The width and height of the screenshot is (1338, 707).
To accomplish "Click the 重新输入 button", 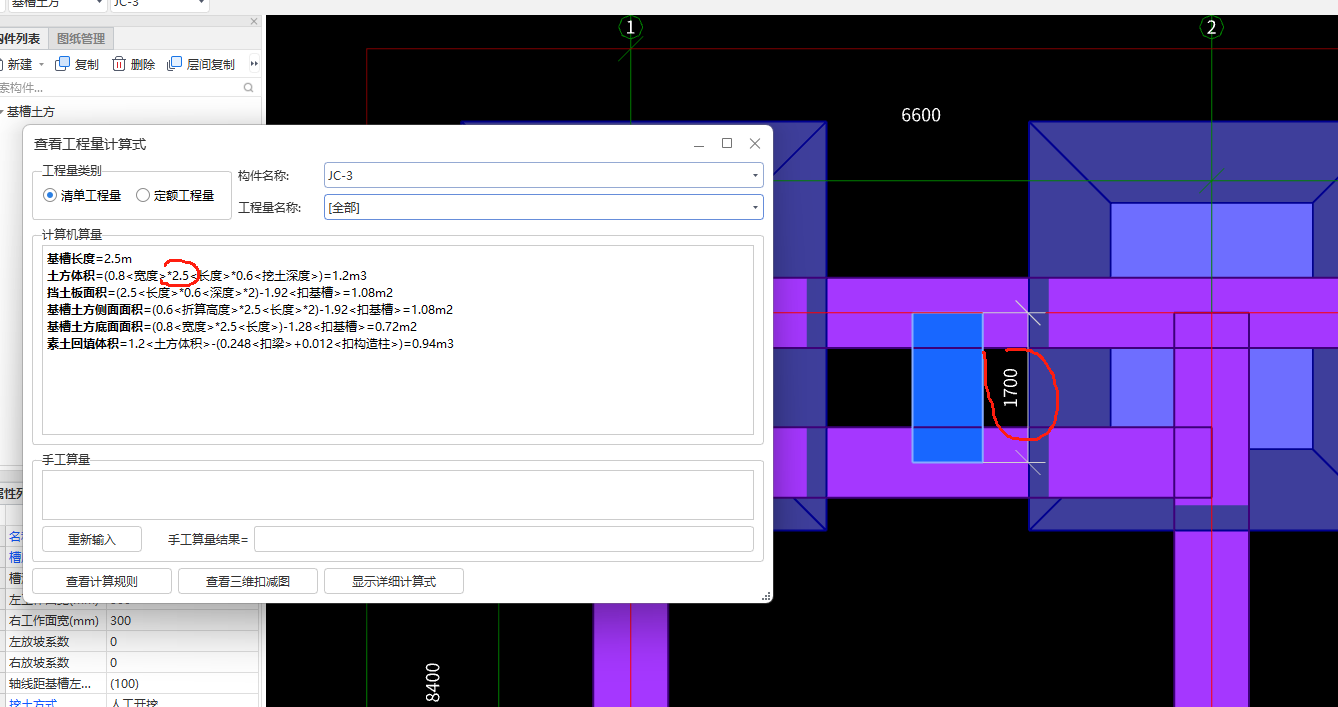I will [x=92, y=539].
